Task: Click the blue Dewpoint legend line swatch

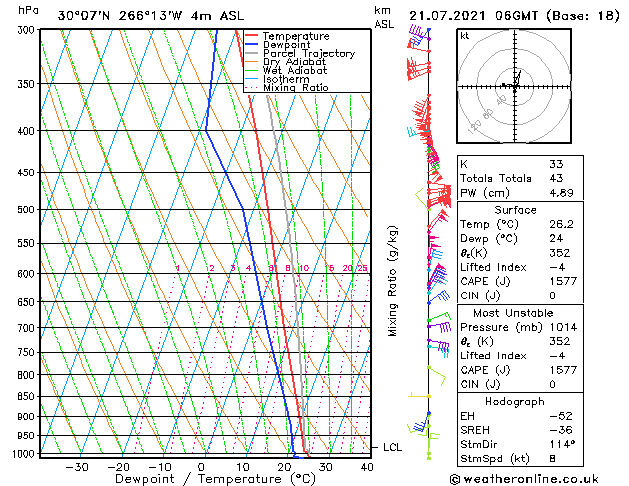Action: (x=252, y=45)
